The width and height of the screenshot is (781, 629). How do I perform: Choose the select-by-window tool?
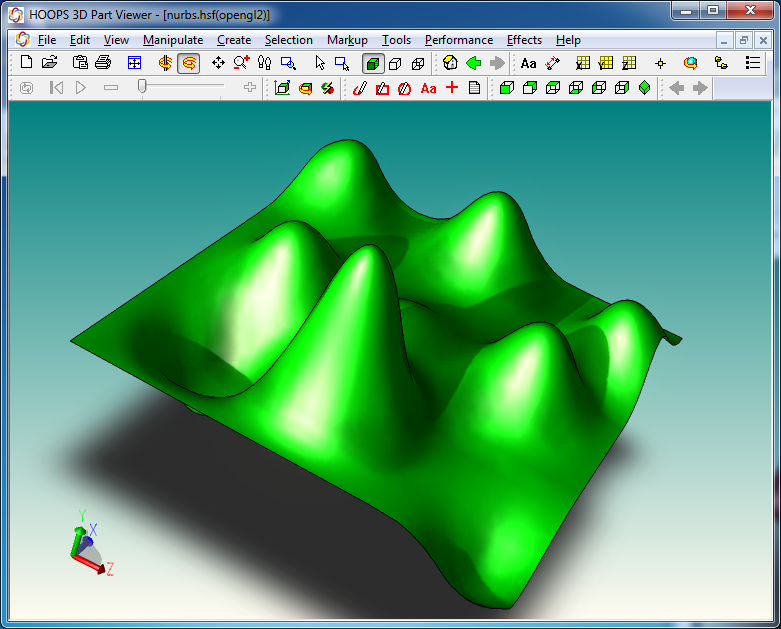tap(342, 63)
